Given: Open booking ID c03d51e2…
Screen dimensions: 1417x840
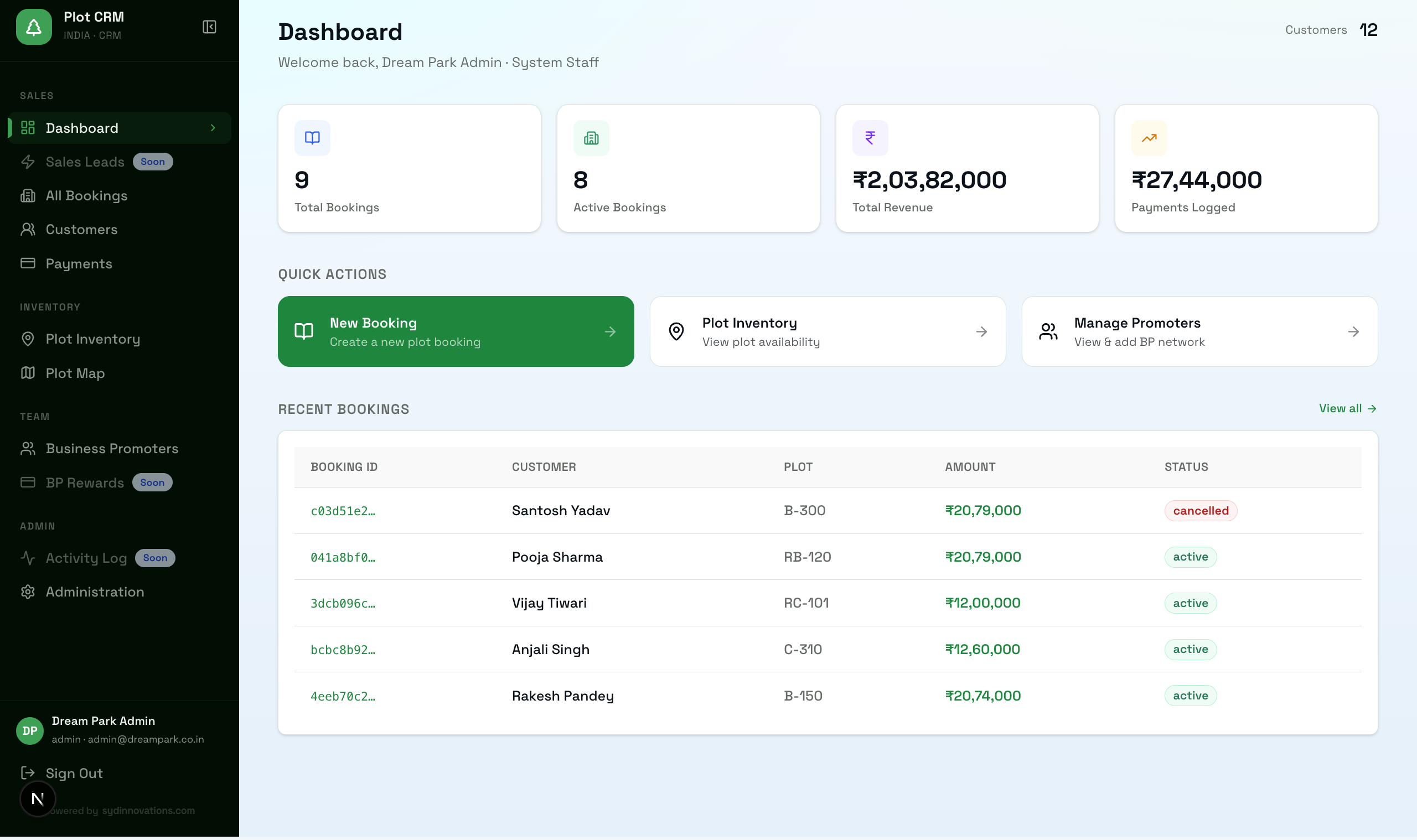Looking at the screenshot, I should point(344,512).
